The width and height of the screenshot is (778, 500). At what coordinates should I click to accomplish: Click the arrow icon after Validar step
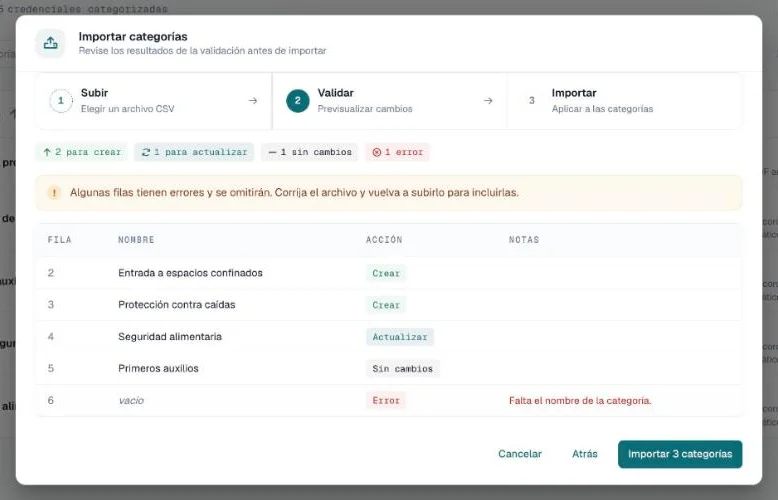point(488,101)
